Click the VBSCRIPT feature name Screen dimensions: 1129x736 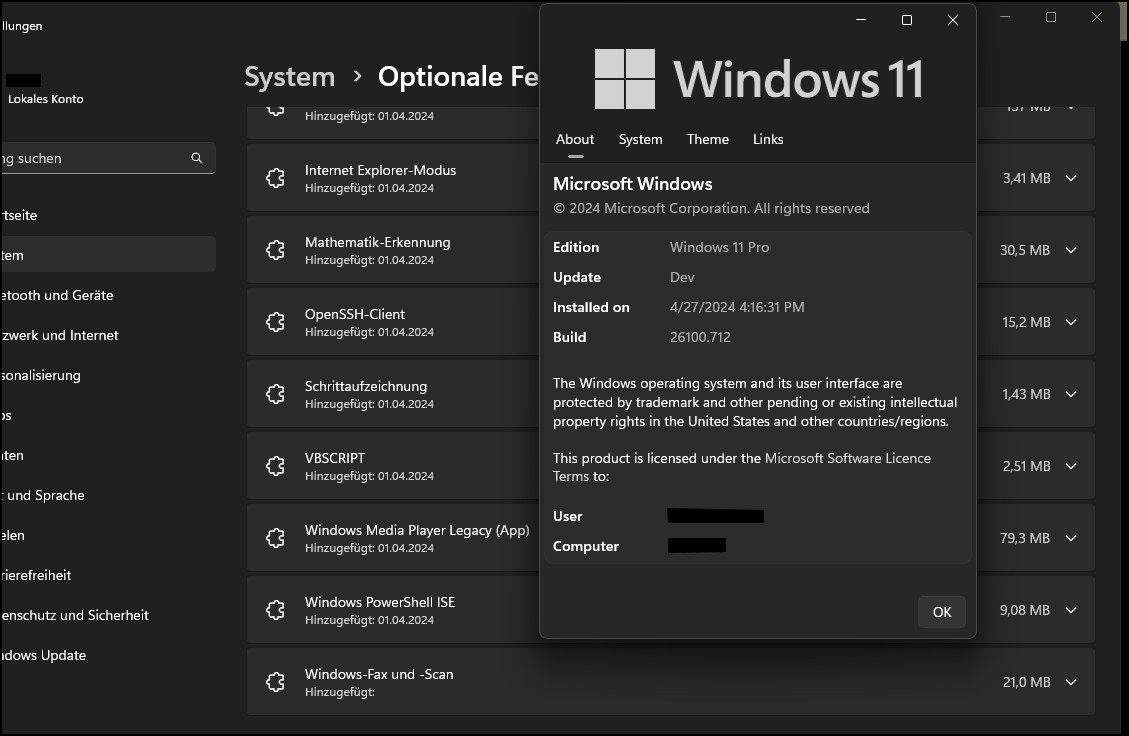pyautogui.click(x=335, y=459)
